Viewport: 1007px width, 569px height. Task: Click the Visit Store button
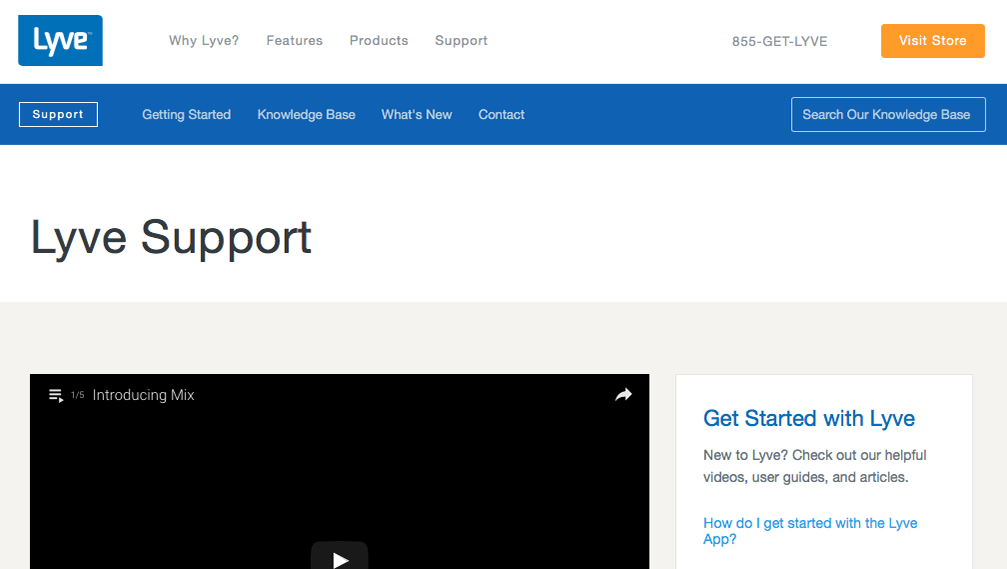coord(933,41)
